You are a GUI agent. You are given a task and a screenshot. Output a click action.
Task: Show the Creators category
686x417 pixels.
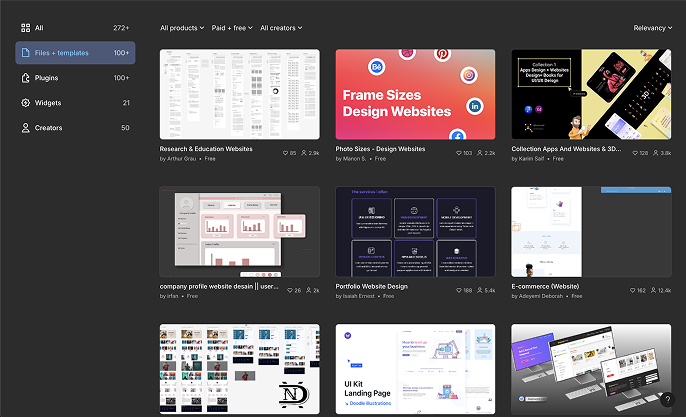point(75,128)
